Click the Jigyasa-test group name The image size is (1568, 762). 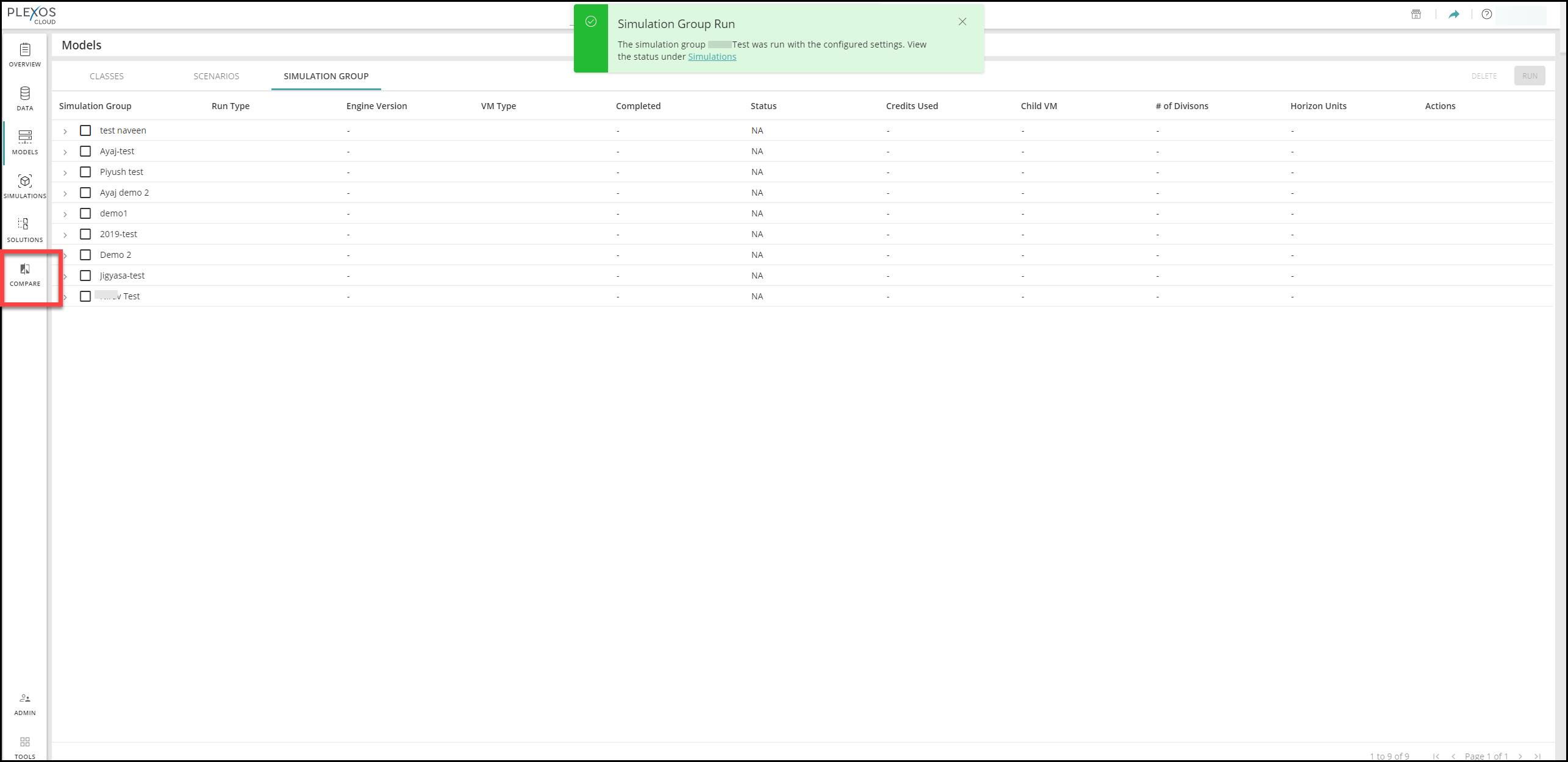[x=122, y=276]
